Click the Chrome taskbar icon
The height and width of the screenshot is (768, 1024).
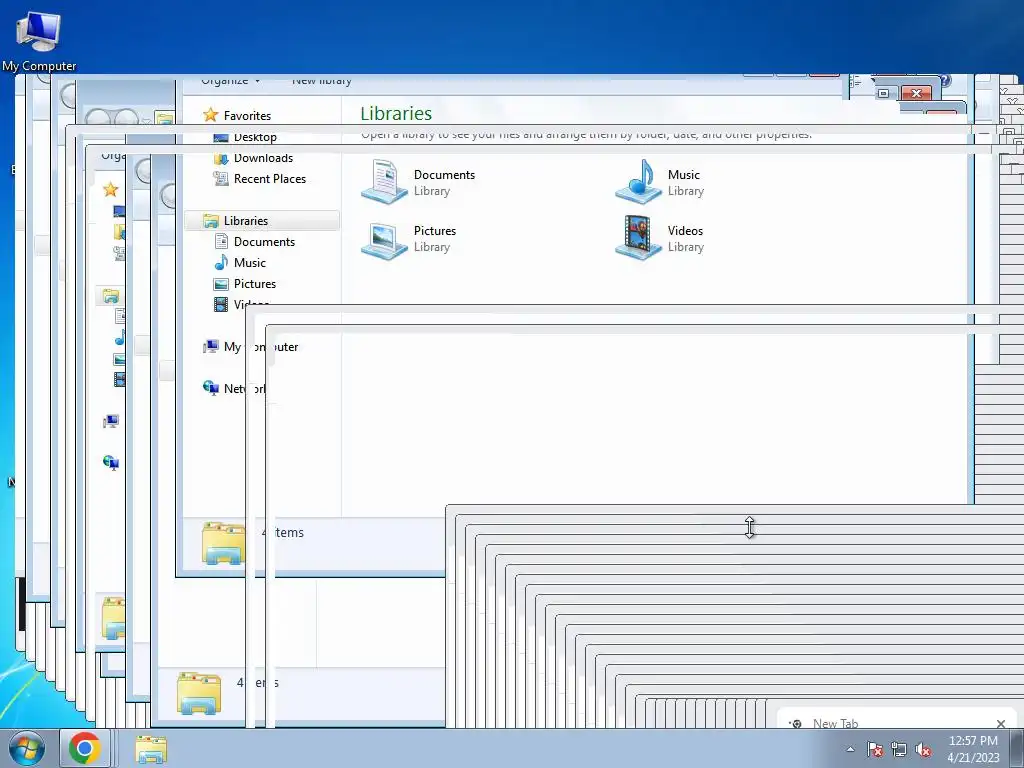[84, 748]
